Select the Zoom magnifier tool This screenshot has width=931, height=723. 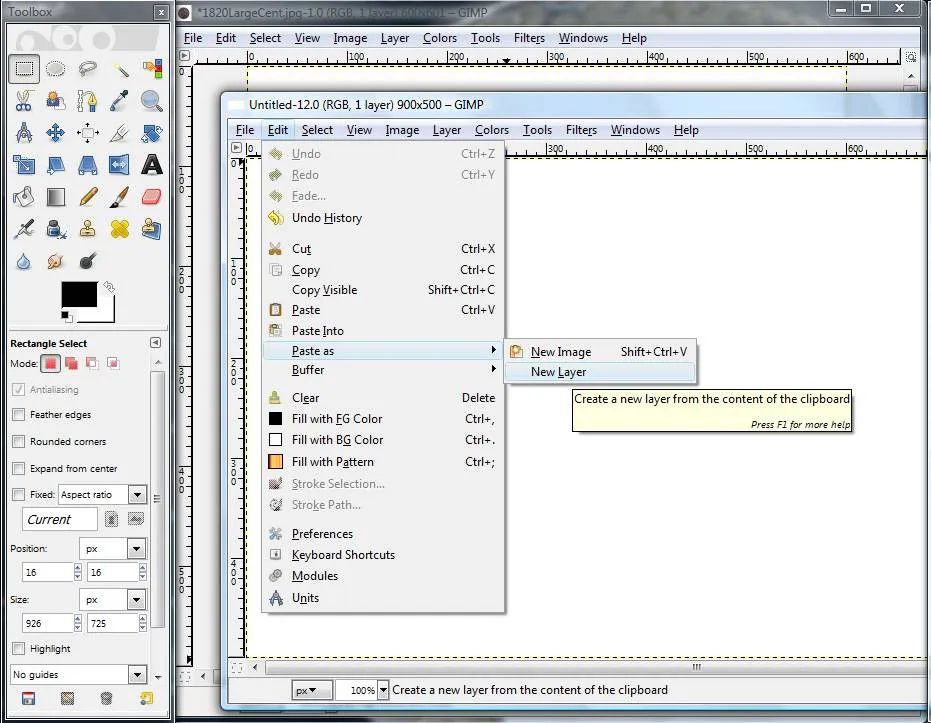point(152,101)
